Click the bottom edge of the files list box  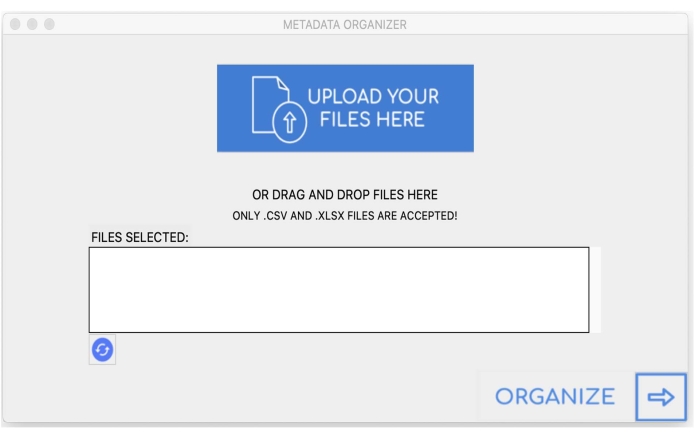click(338, 331)
